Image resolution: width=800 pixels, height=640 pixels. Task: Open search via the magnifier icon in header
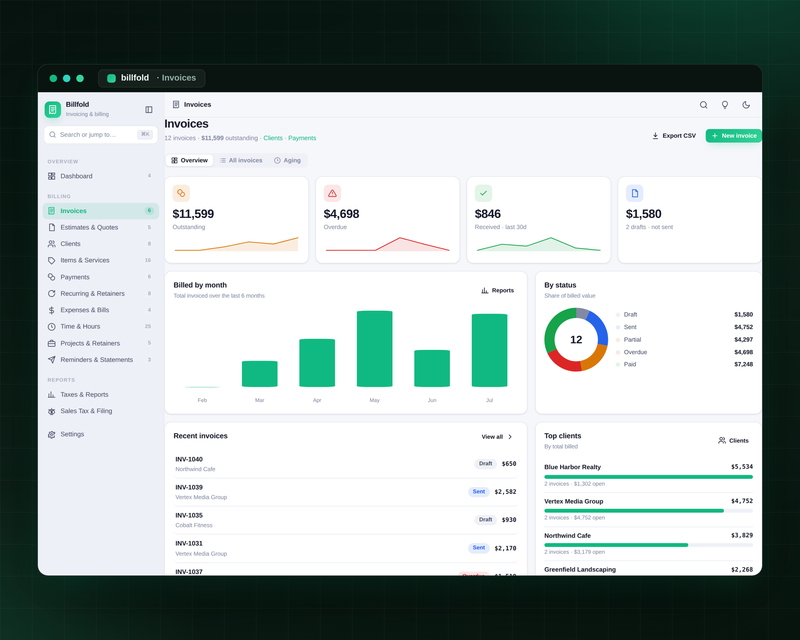(x=703, y=105)
